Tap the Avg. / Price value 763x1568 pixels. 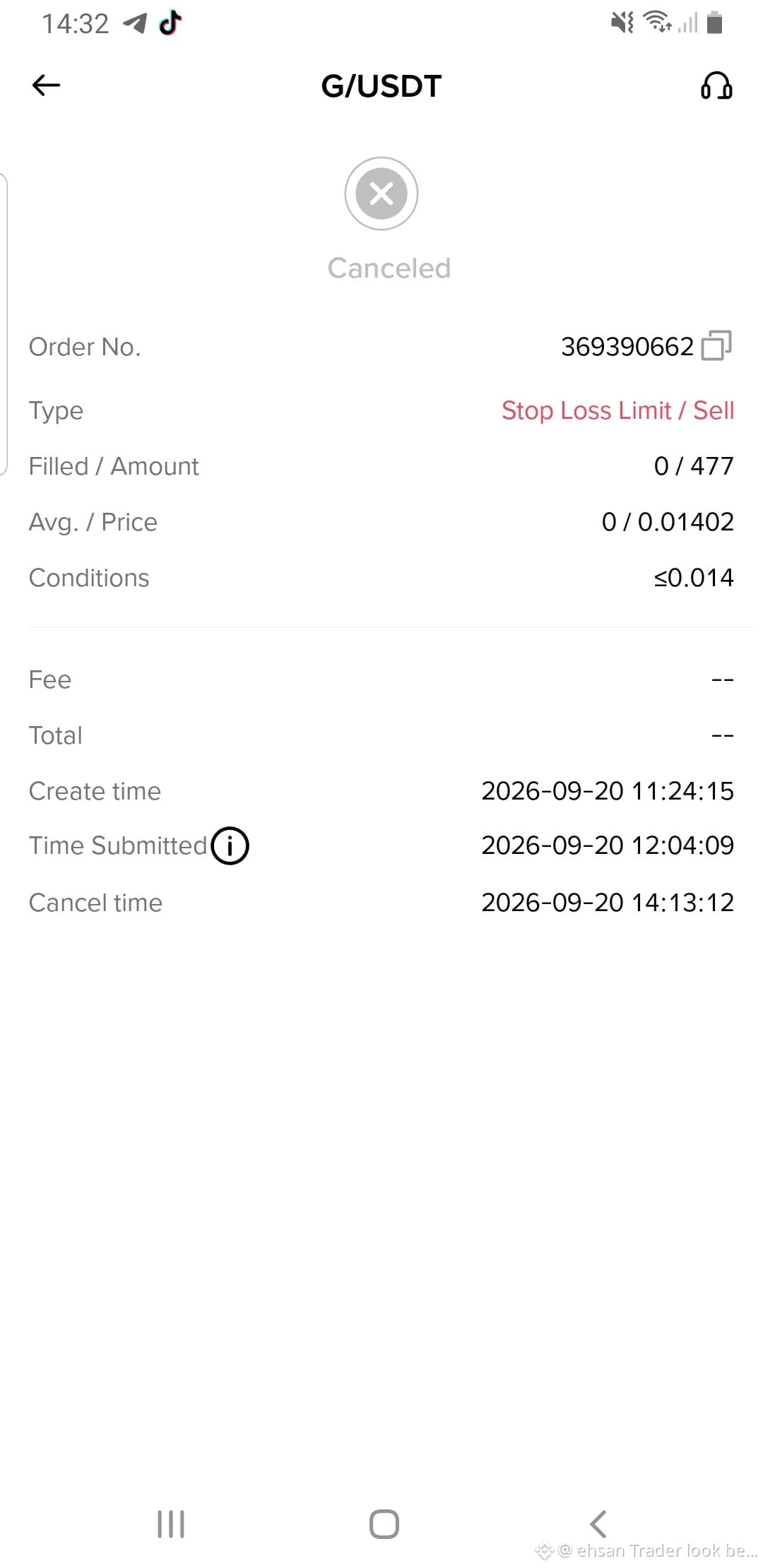pyautogui.click(x=668, y=522)
